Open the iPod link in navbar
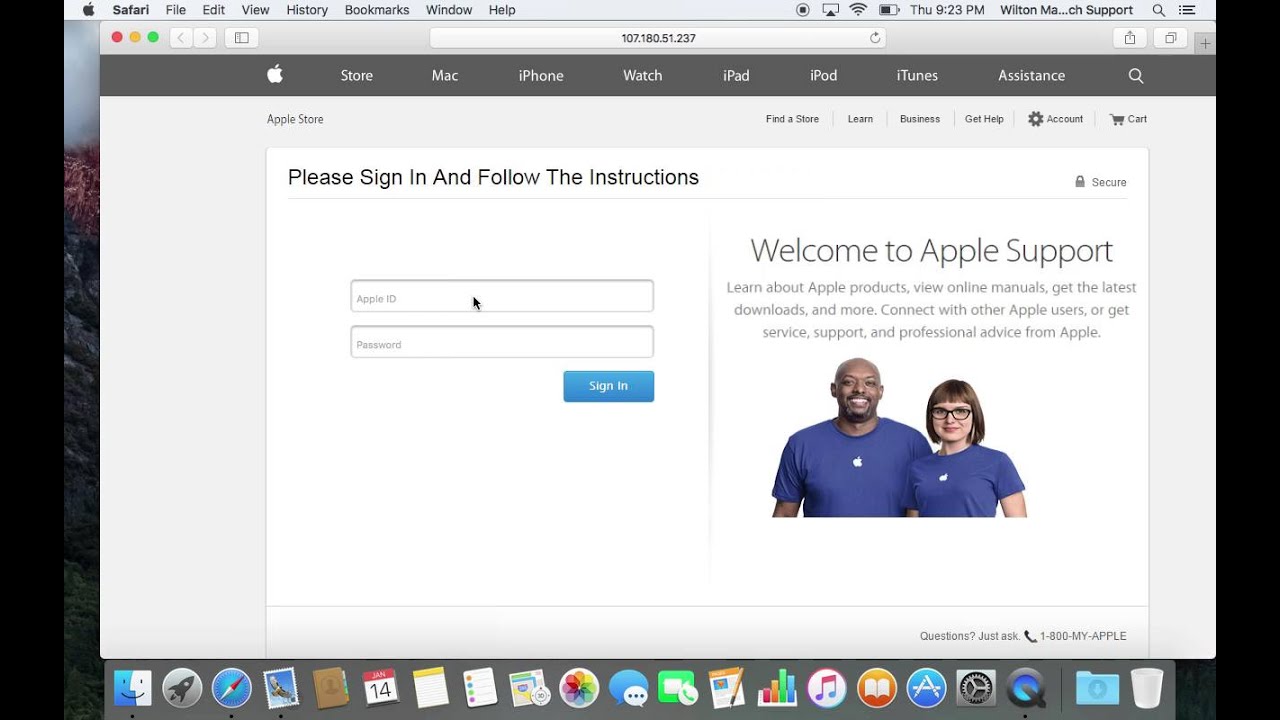Viewport: 1280px width, 720px height. click(x=823, y=75)
